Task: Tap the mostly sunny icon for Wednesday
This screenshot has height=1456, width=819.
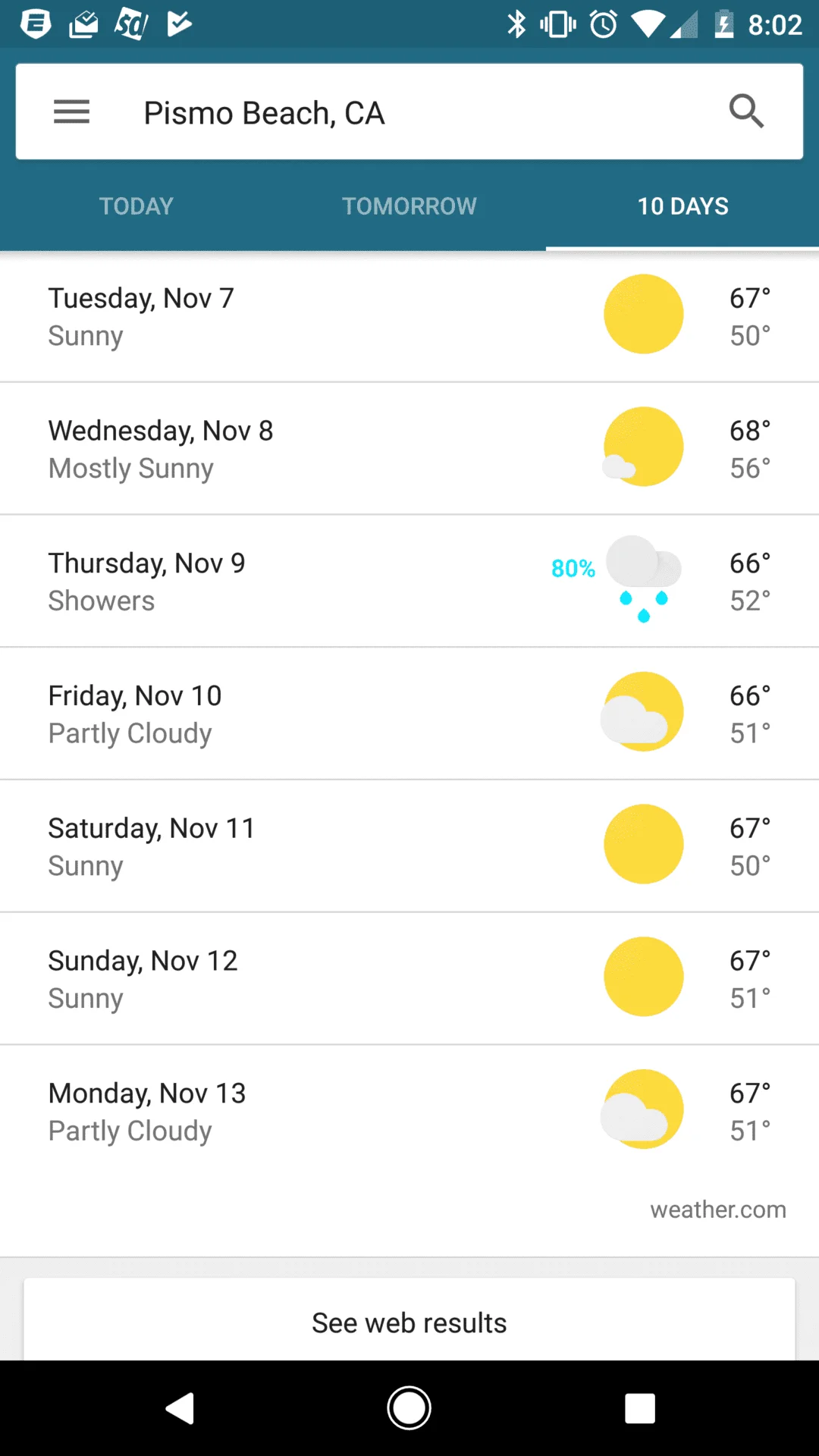Action: (x=643, y=447)
